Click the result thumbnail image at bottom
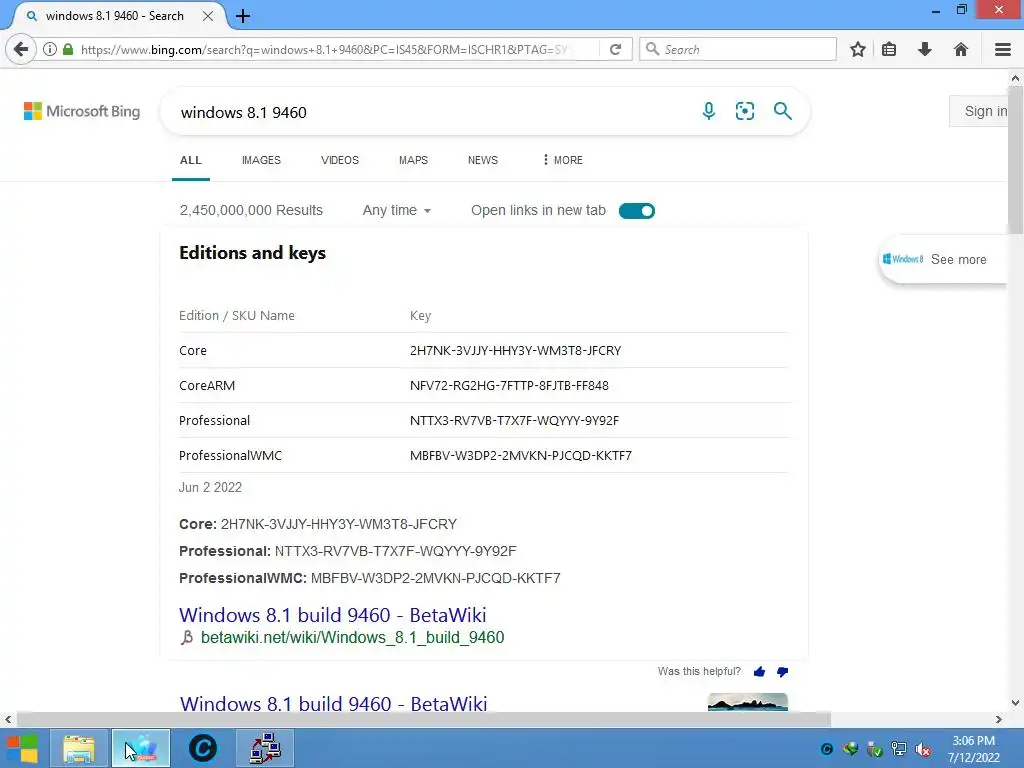 click(x=748, y=702)
